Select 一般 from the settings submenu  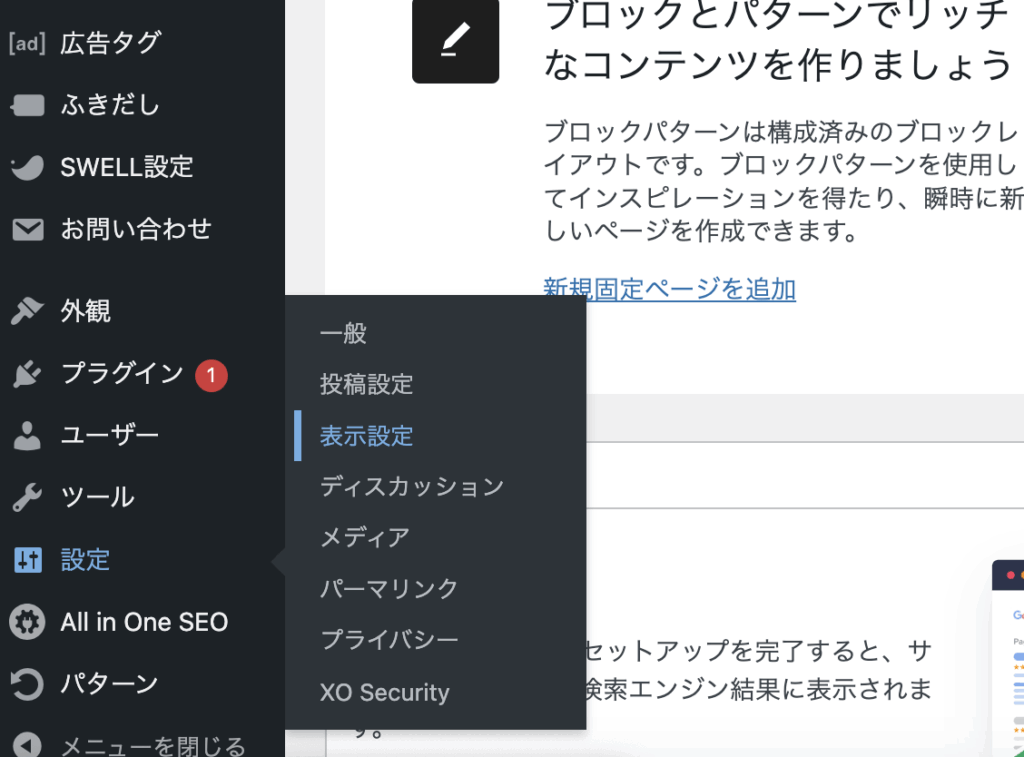coord(344,333)
